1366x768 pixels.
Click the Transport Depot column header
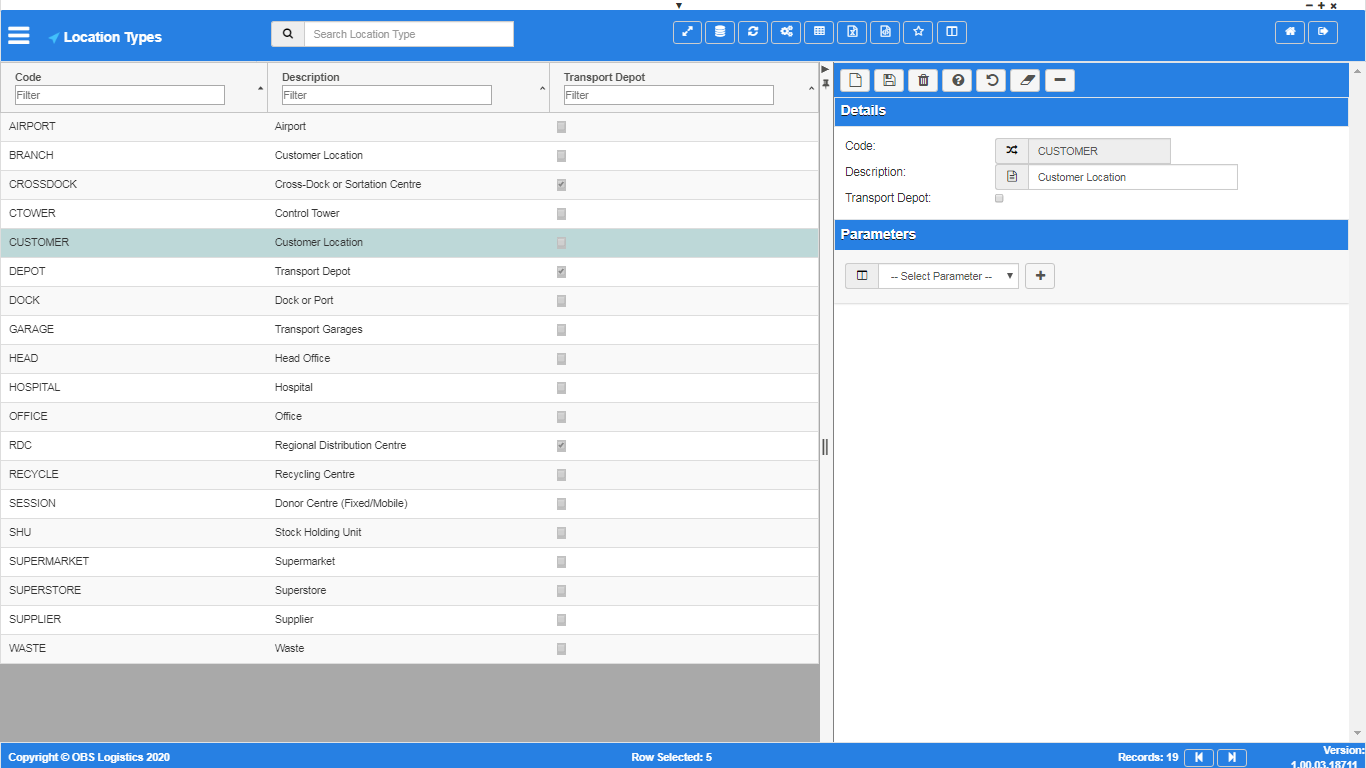(x=605, y=77)
